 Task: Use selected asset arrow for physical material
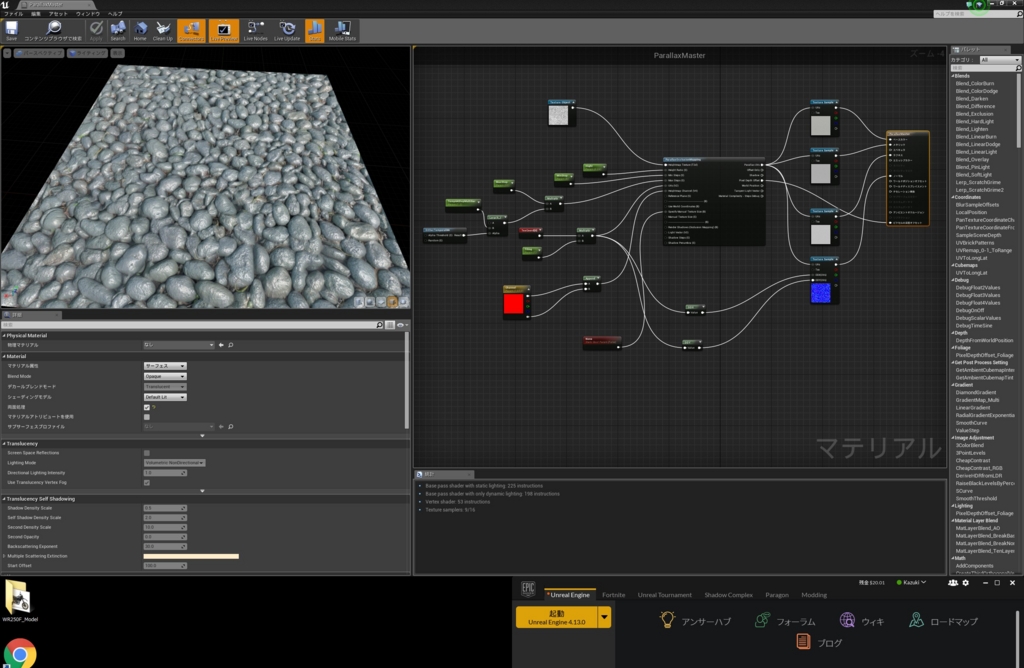pyautogui.click(x=221, y=345)
